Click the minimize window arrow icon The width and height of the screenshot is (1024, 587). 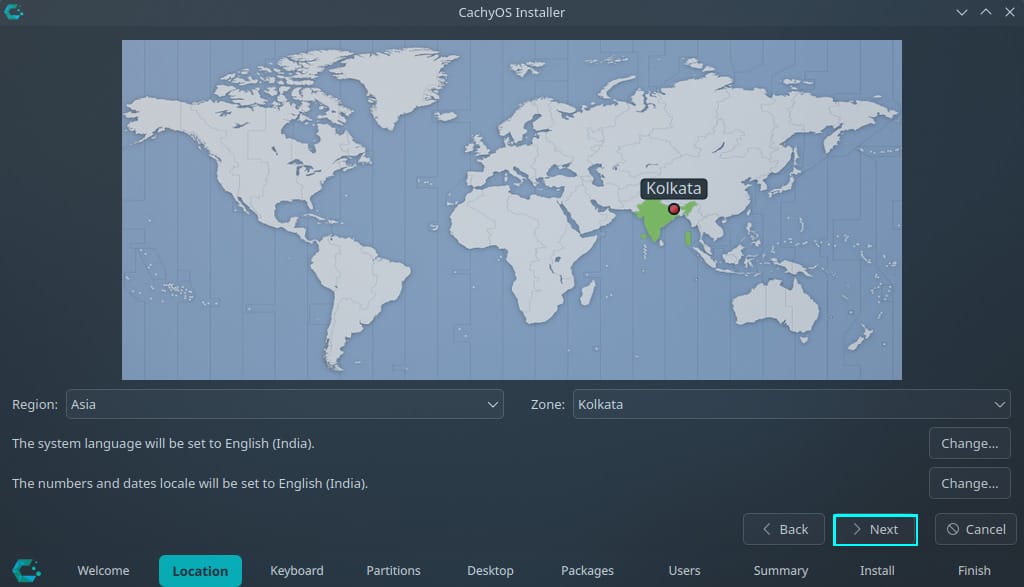[962, 12]
